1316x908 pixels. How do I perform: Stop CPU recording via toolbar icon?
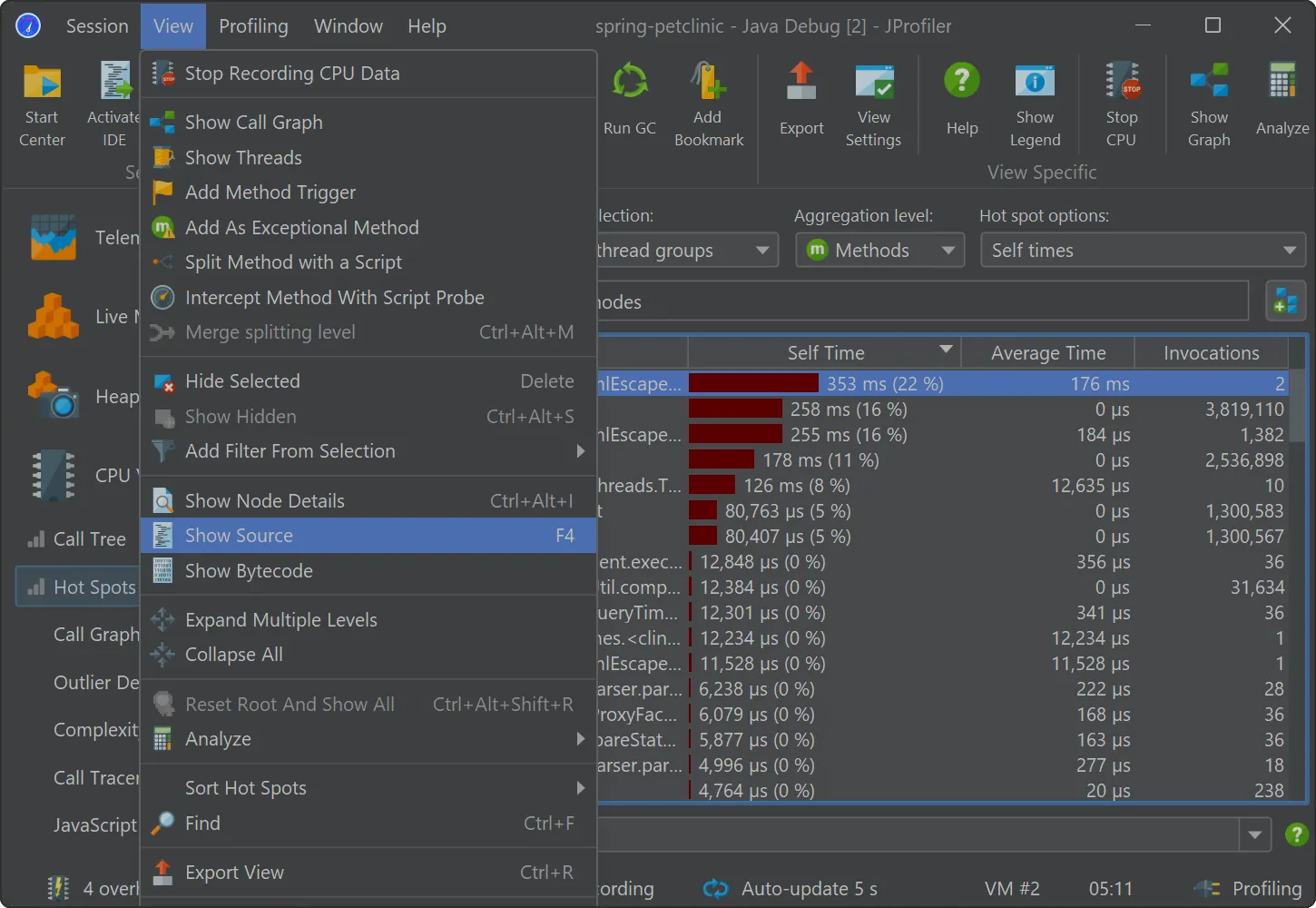click(1122, 81)
